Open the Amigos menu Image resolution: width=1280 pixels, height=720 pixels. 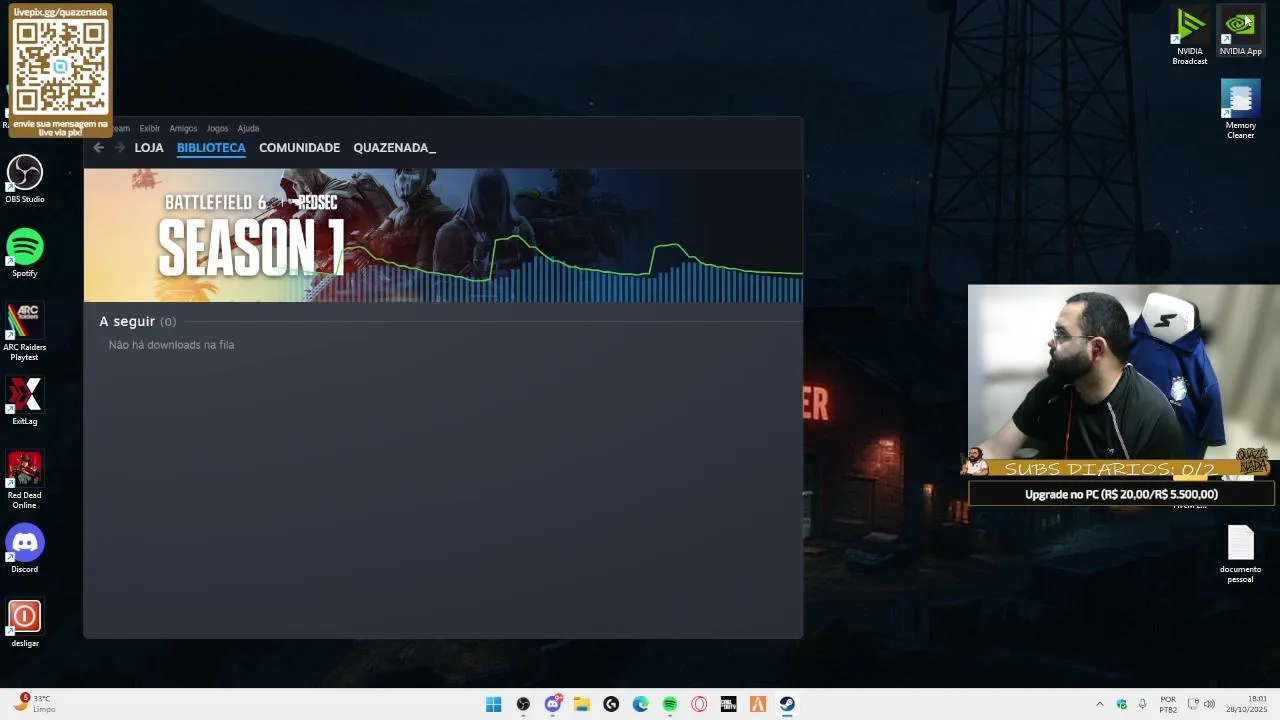click(x=183, y=128)
